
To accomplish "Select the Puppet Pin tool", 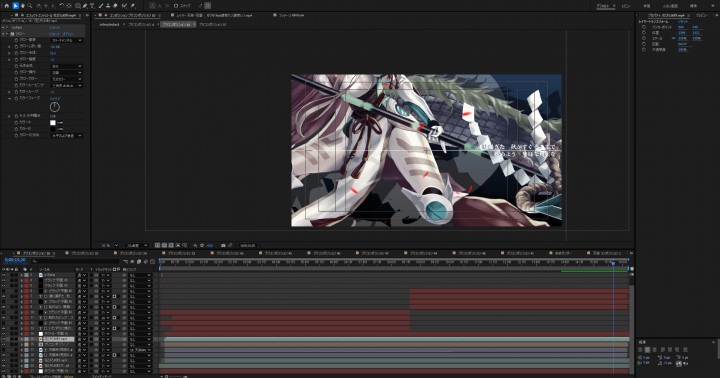I will point(132,6).
